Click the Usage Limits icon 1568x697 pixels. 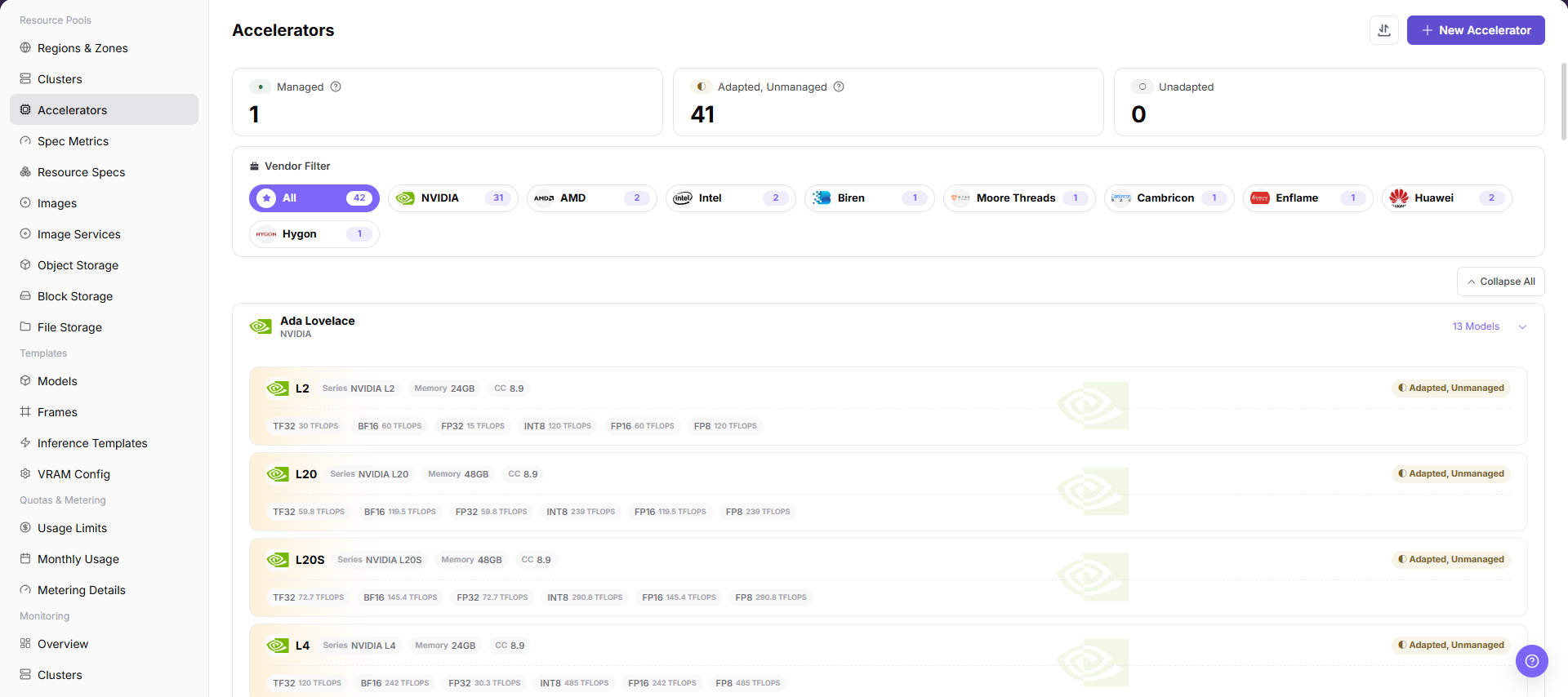coord(25,527)
